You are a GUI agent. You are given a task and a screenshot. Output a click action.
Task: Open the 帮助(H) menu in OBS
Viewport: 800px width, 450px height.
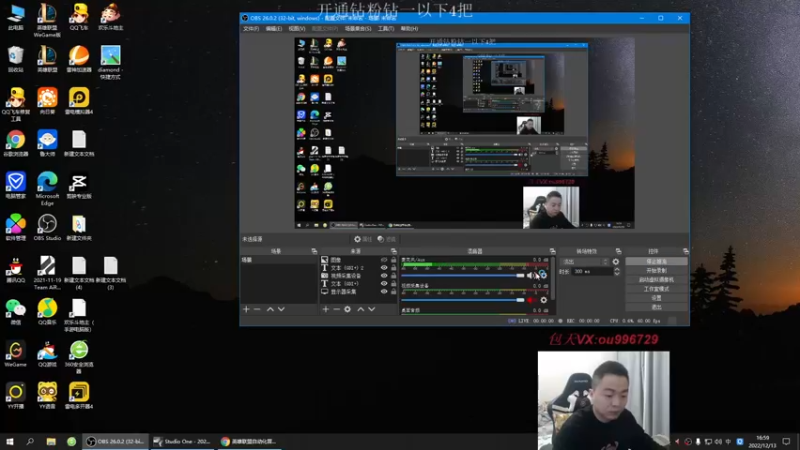(409, 29)
